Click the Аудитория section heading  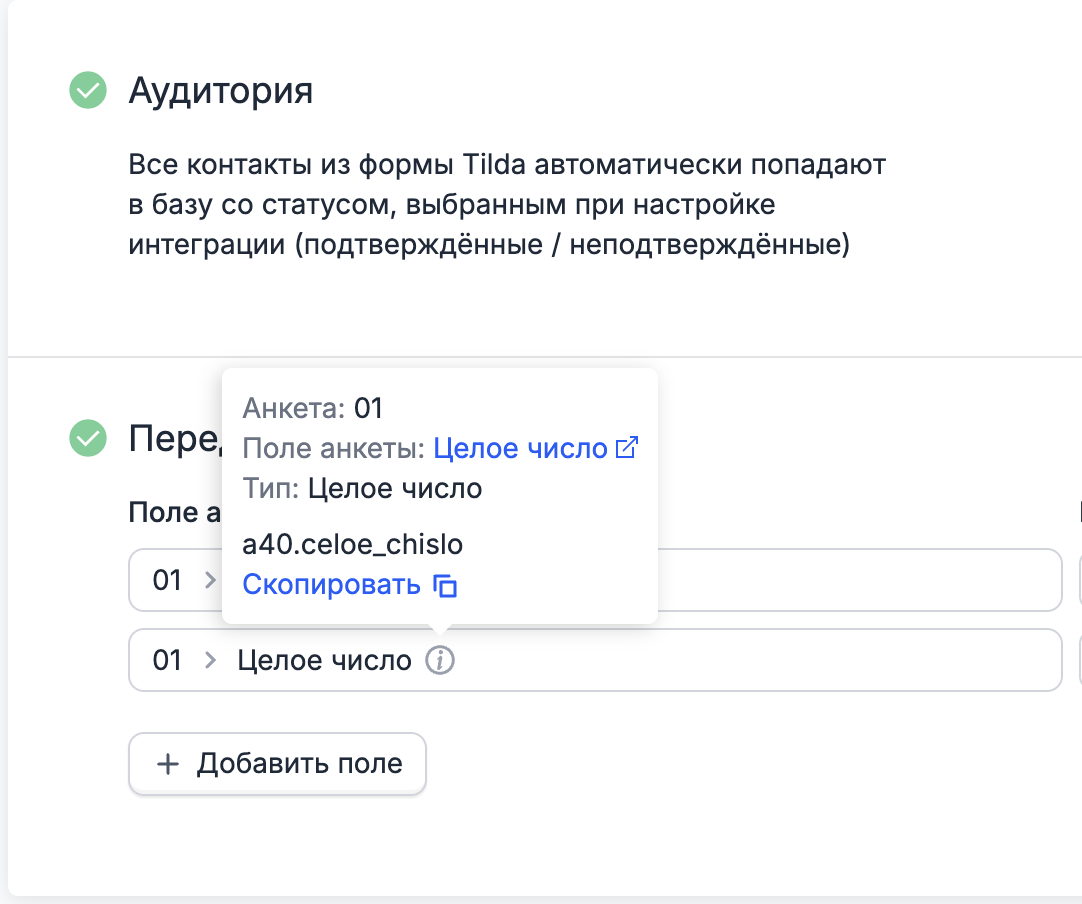pyautogui.click(x=221, y=90)
